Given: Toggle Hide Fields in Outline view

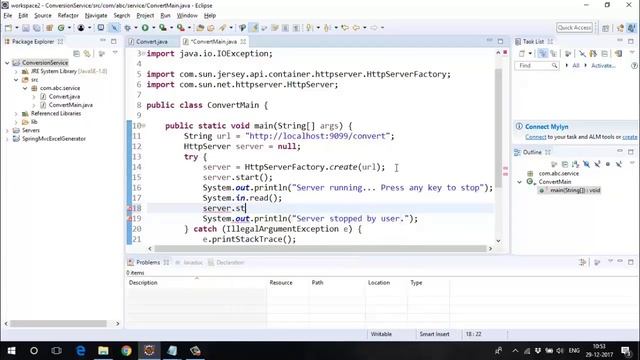Looking at the screenshot, I should [x=587, y=164].
